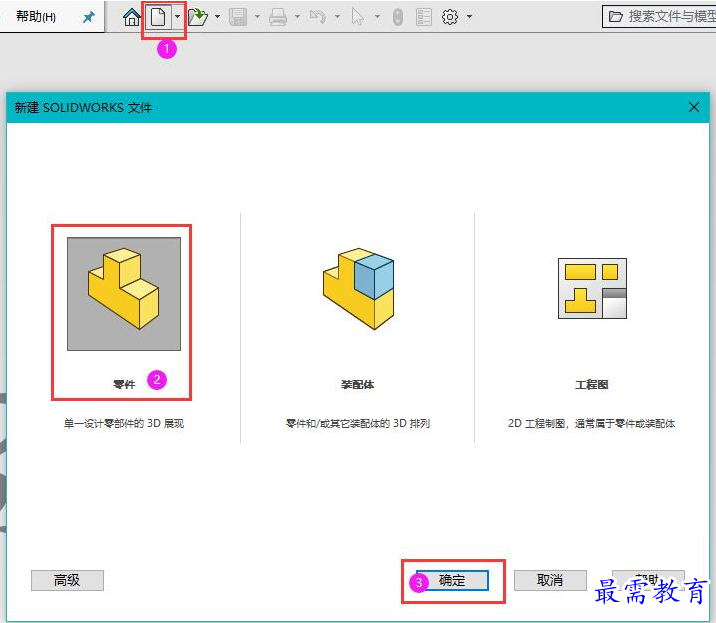
Task: Click the Rebuild traffic light icon
Action: point(398,17)
